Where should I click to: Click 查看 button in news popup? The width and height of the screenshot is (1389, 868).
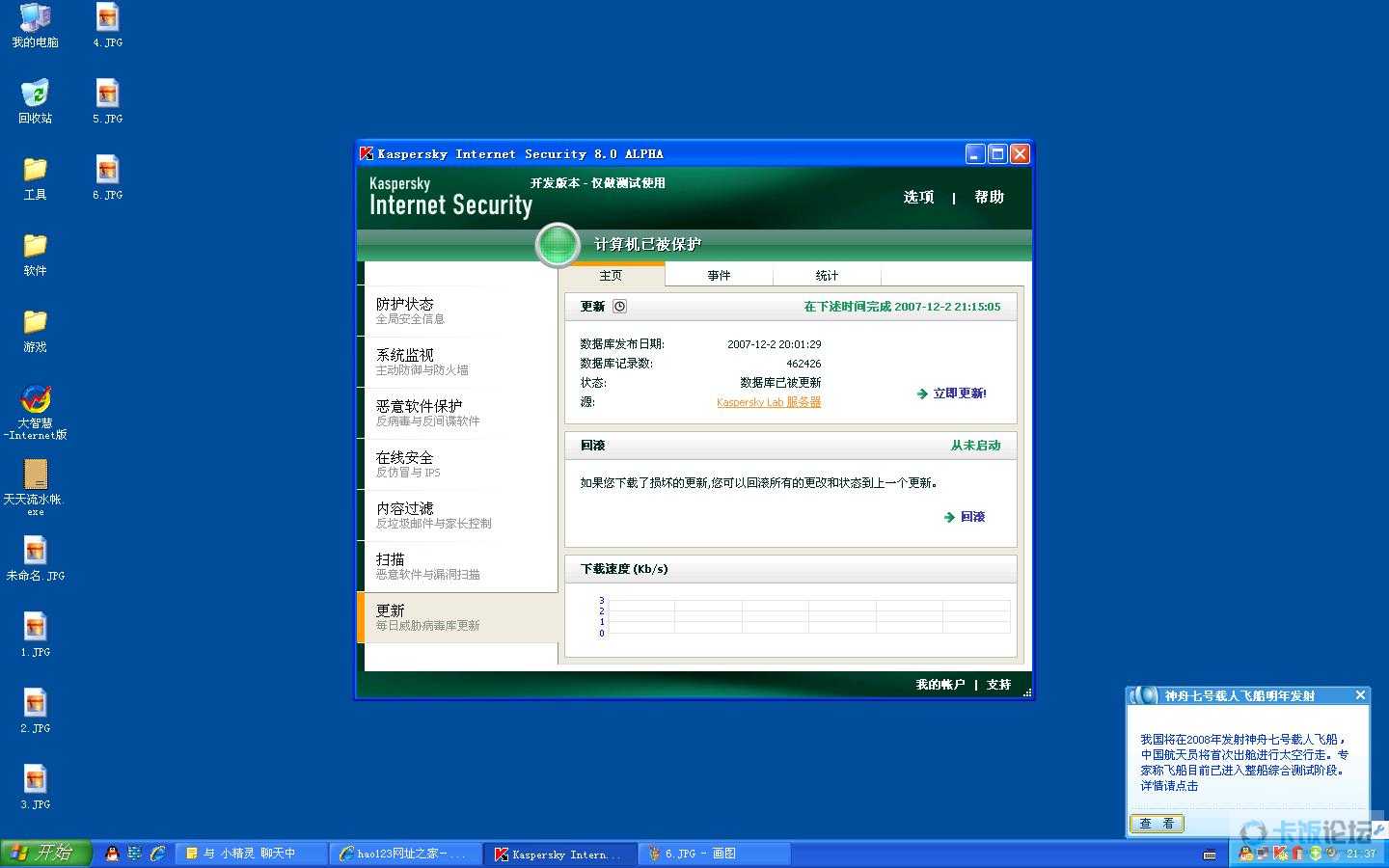pyautogui.click(x=1157, y=824)
